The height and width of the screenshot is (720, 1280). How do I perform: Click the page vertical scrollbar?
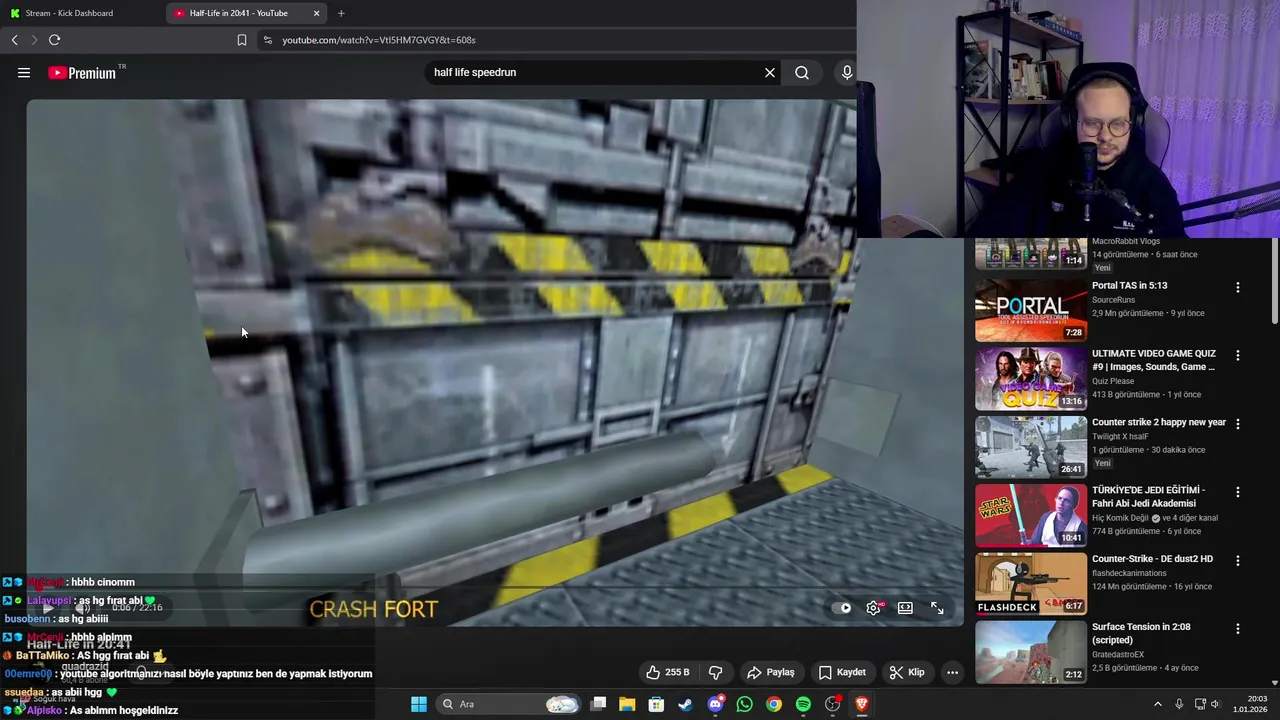1274,282
